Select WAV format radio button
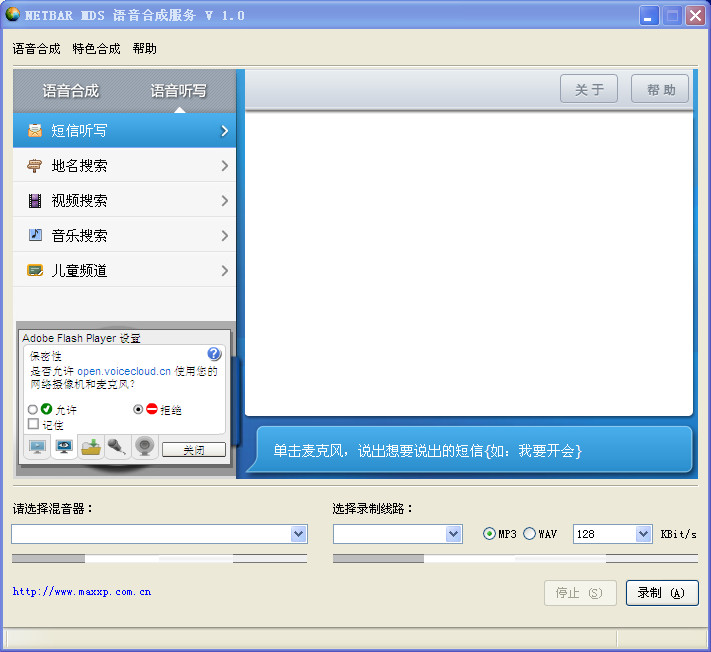711x652 pixels. [x=529, y=534]
